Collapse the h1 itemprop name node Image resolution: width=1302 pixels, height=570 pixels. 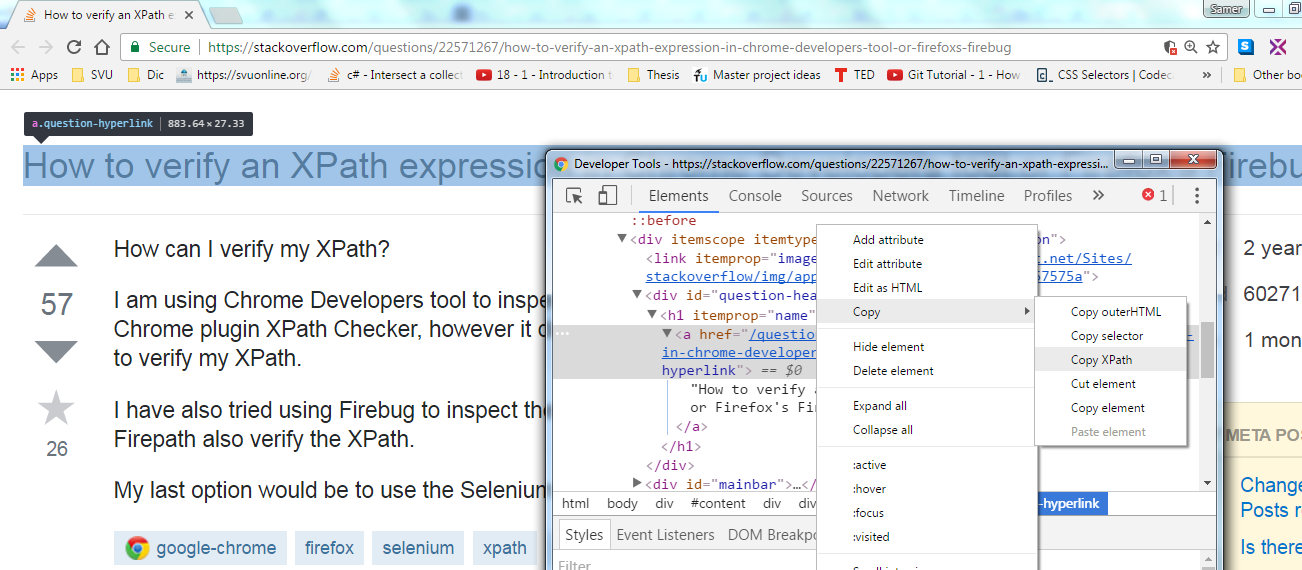pos(652,315)
